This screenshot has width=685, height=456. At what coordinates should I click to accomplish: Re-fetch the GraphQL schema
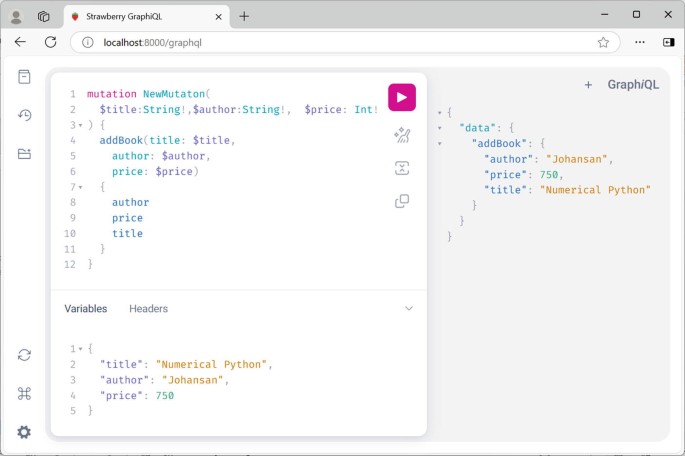click(24, 355)
